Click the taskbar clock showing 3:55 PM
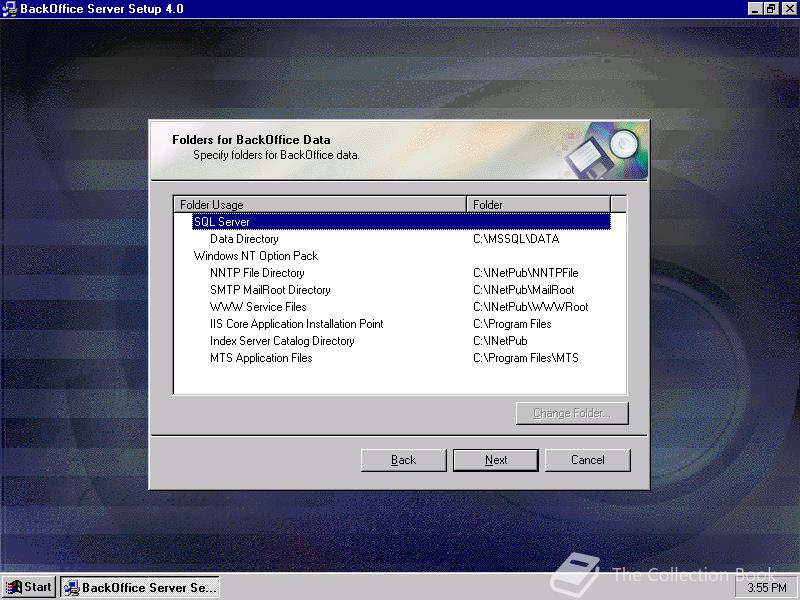The image size is (800, 600). pos(766,588)
